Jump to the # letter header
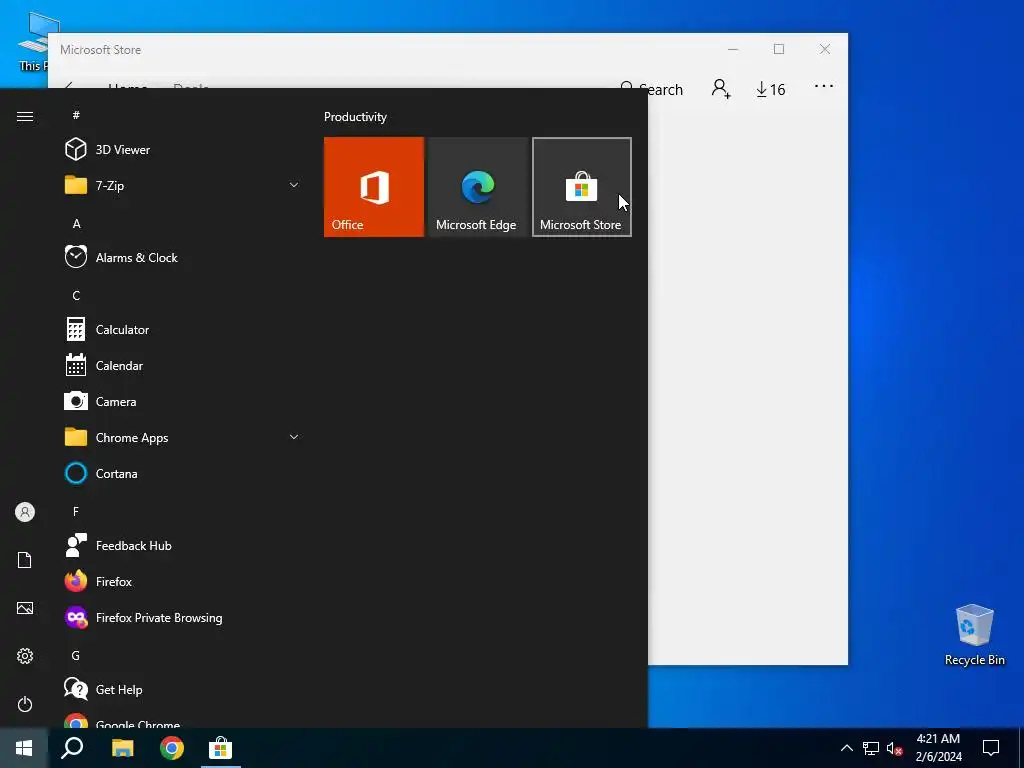This screenshot has width=1024, height=768. pos(76,115)
